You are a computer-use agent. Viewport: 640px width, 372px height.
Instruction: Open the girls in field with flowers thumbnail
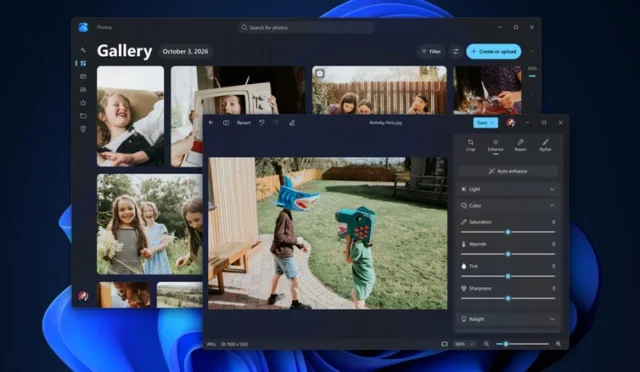[x=150, y=224]
